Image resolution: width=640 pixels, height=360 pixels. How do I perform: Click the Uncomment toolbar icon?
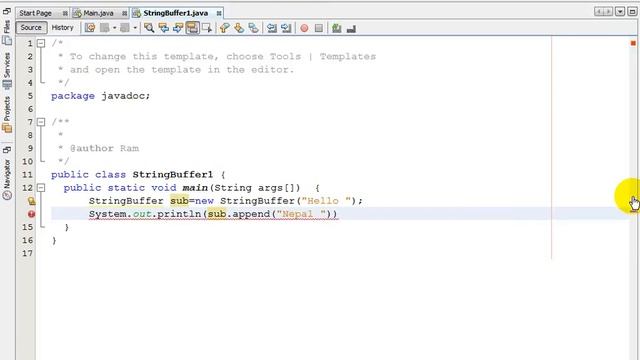point(351,28)
